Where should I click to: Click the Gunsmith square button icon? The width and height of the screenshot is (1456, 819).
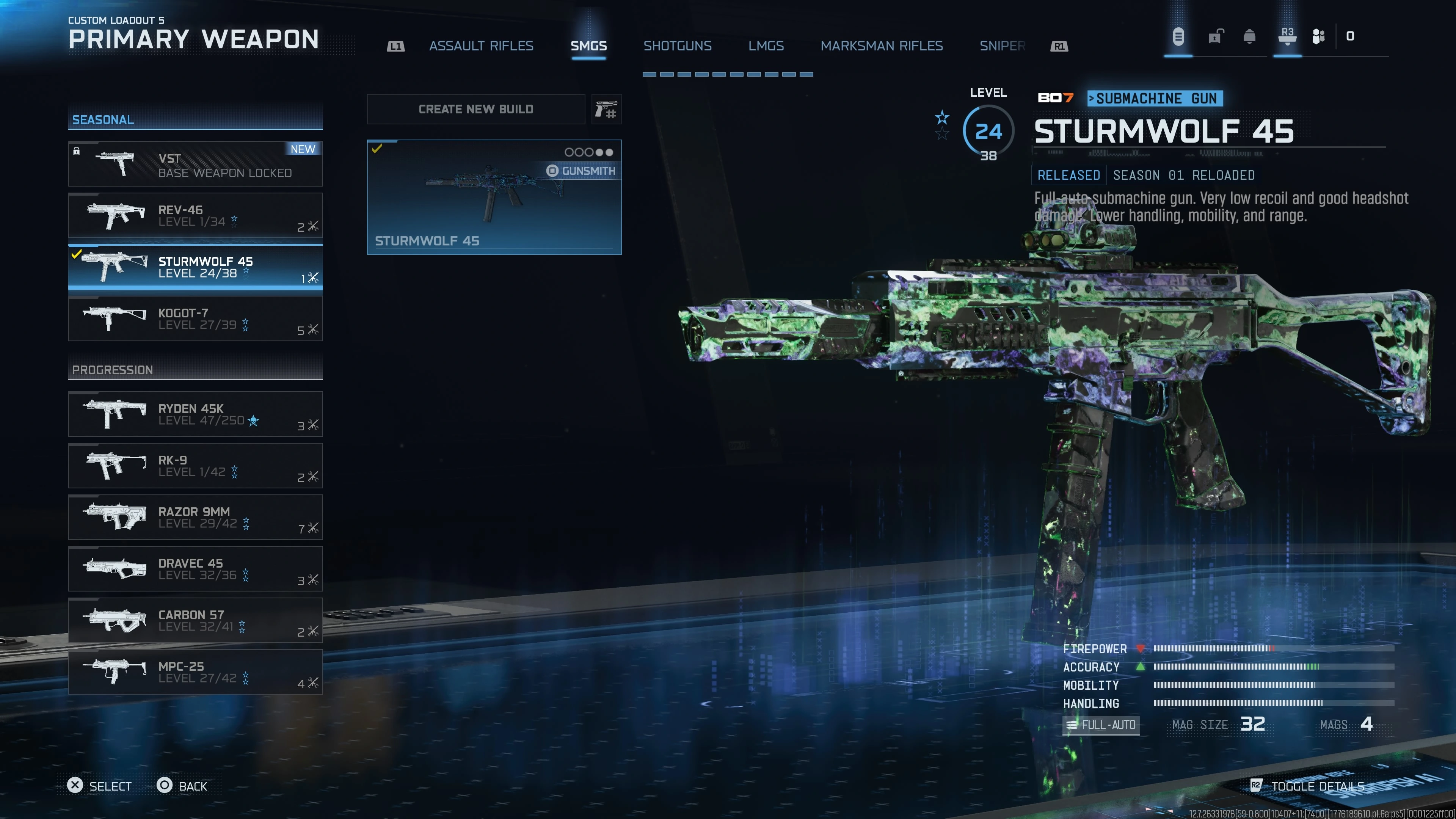[552, 171]
